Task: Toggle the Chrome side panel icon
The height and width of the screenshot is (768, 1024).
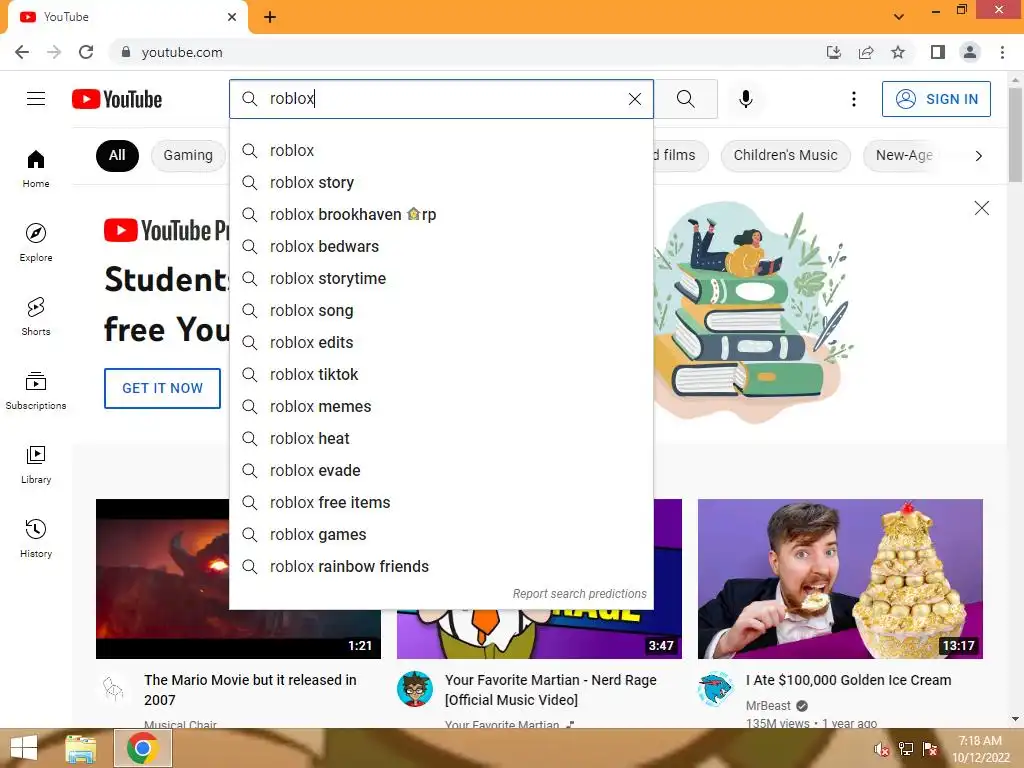Action: click(938, 52)
